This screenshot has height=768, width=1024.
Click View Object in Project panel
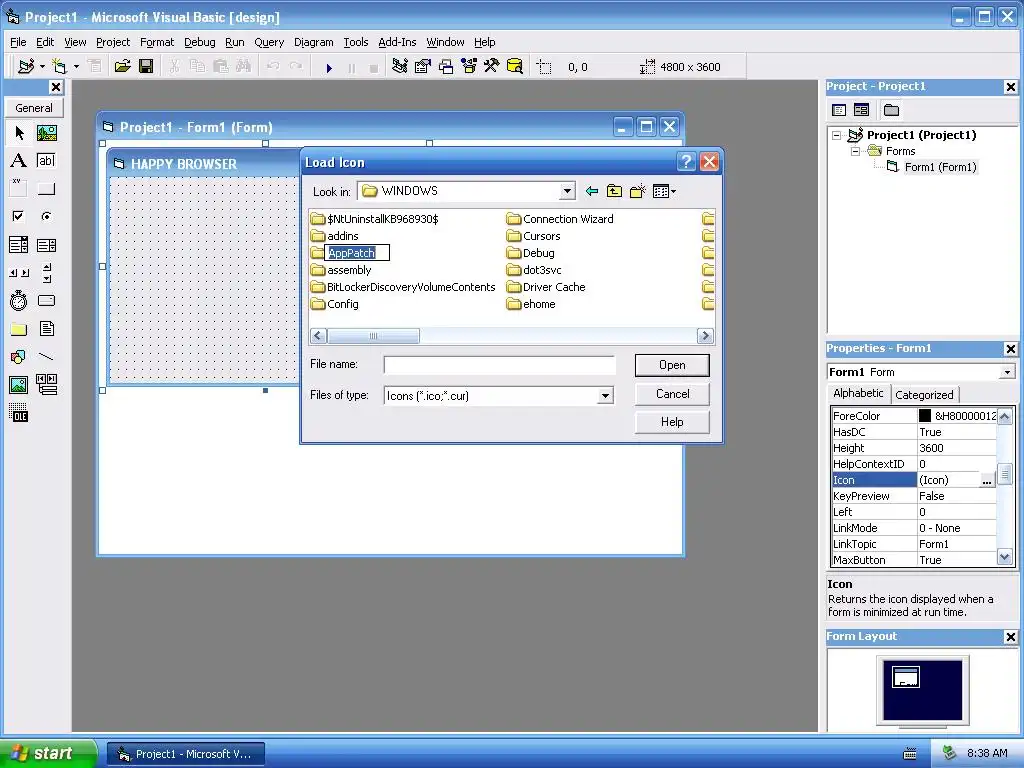tap(861, 110)
